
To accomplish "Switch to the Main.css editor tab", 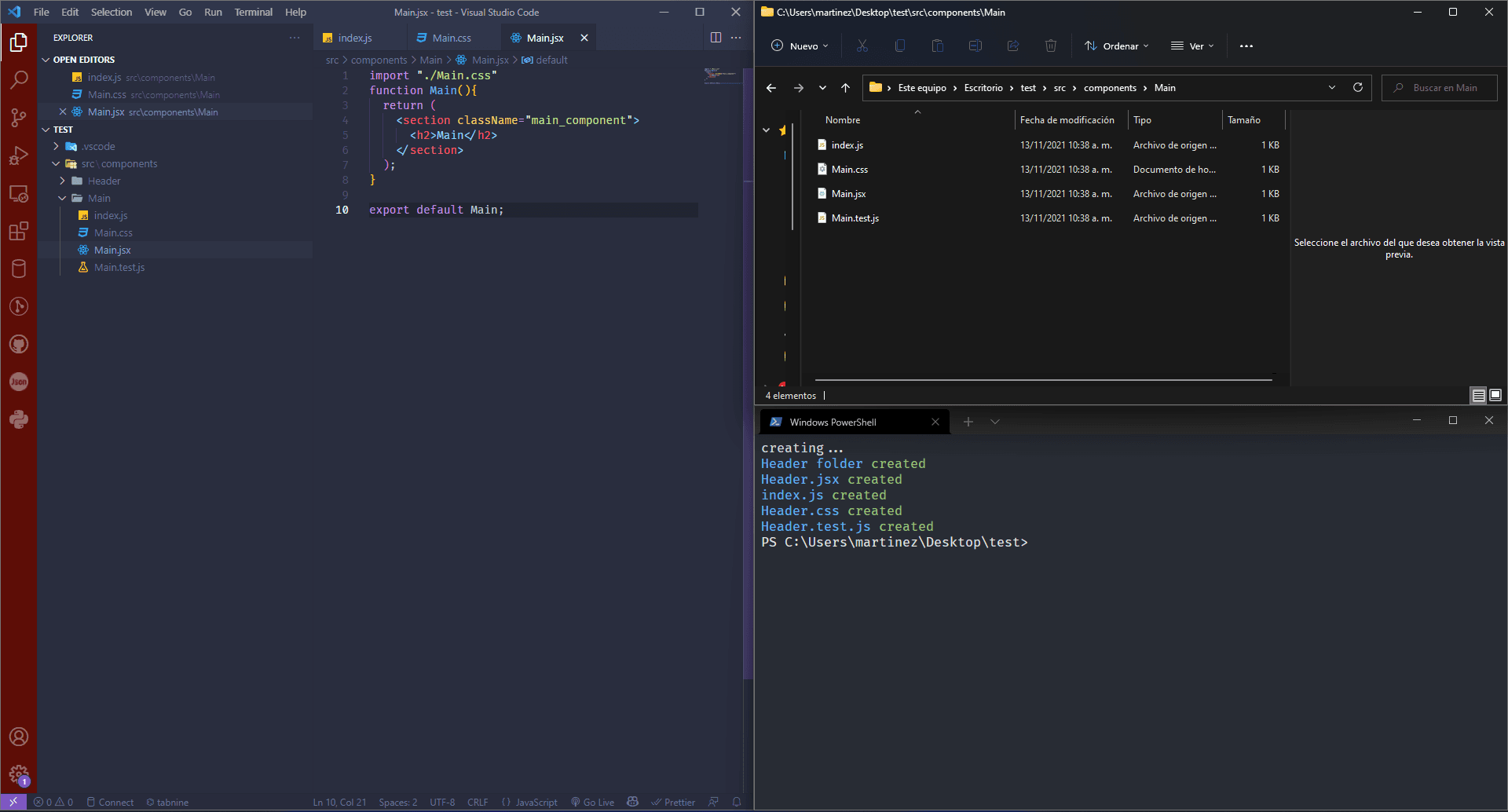I will (450, 37).
